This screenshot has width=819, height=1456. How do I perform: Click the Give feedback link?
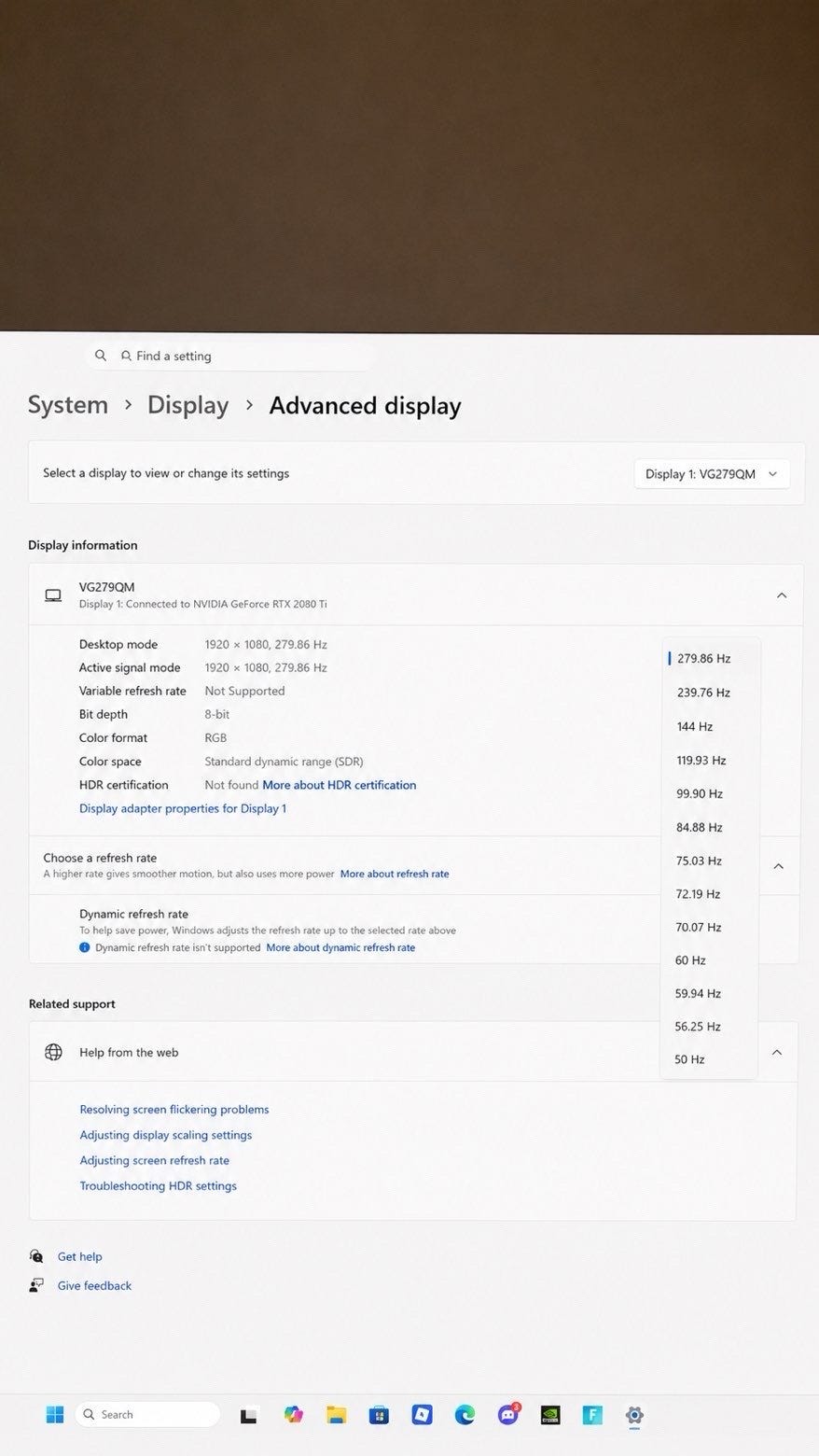tap(94, 1285)
